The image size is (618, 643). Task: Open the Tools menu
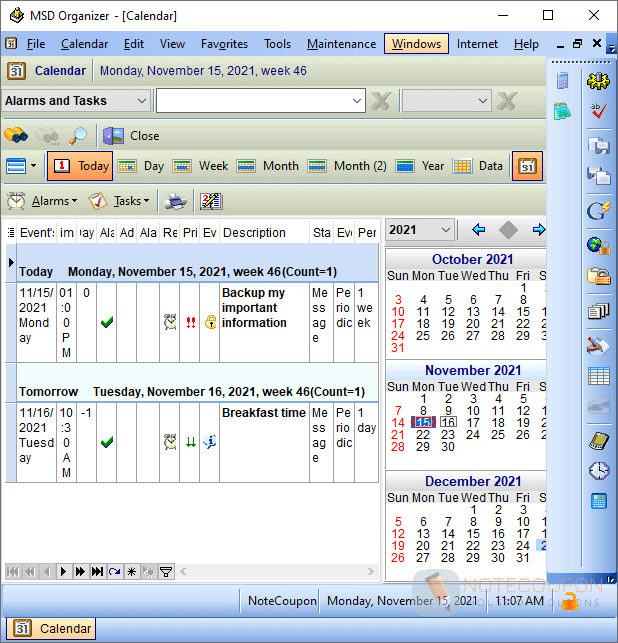pyautogui.click(x=278, y=44)
